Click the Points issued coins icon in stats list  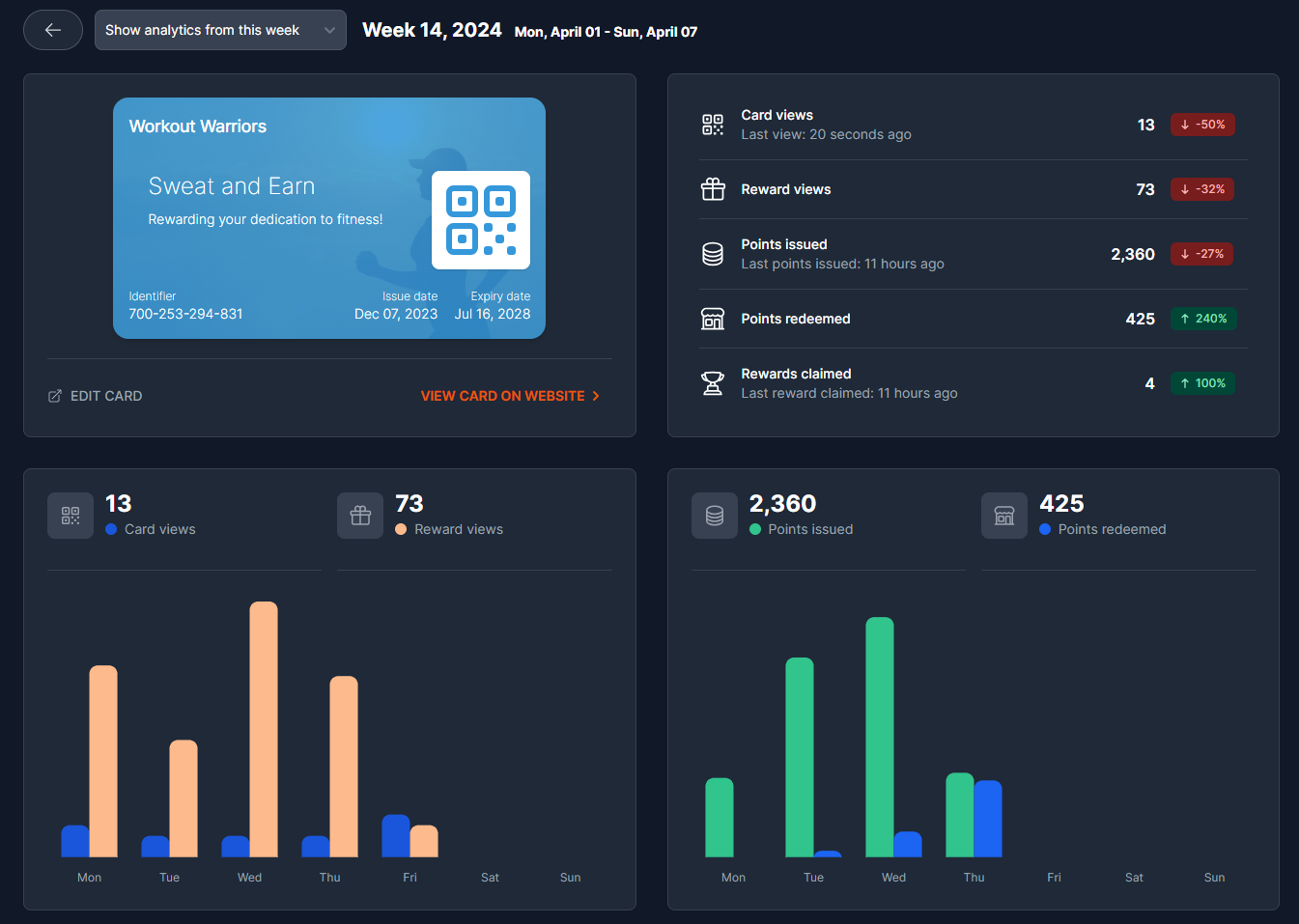(713, 254)
